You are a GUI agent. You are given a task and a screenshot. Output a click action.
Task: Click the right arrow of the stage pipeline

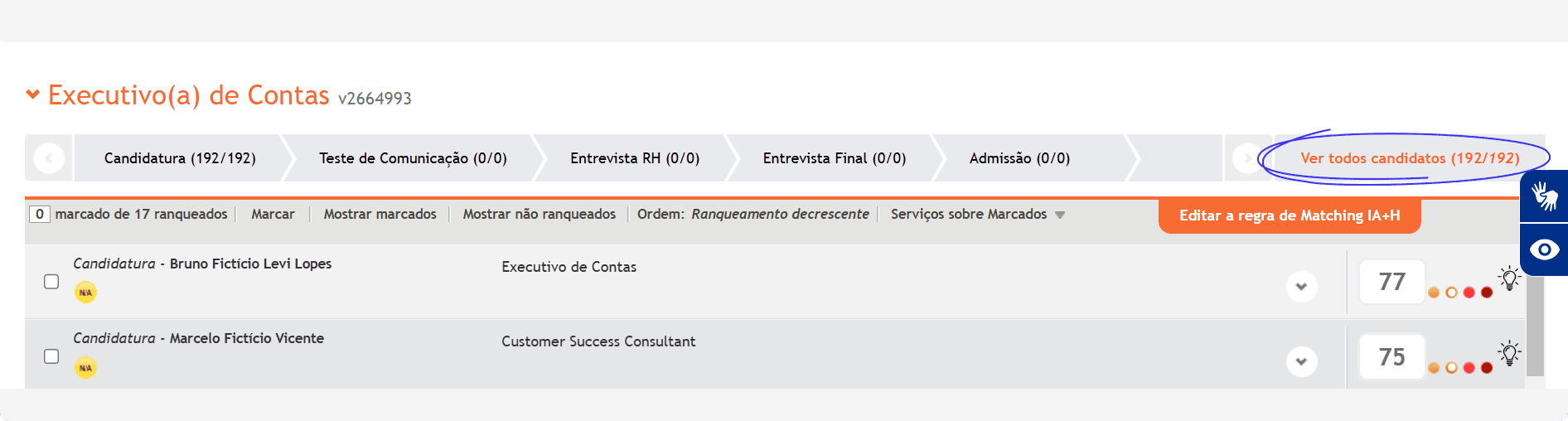(x=1246, y=157)
